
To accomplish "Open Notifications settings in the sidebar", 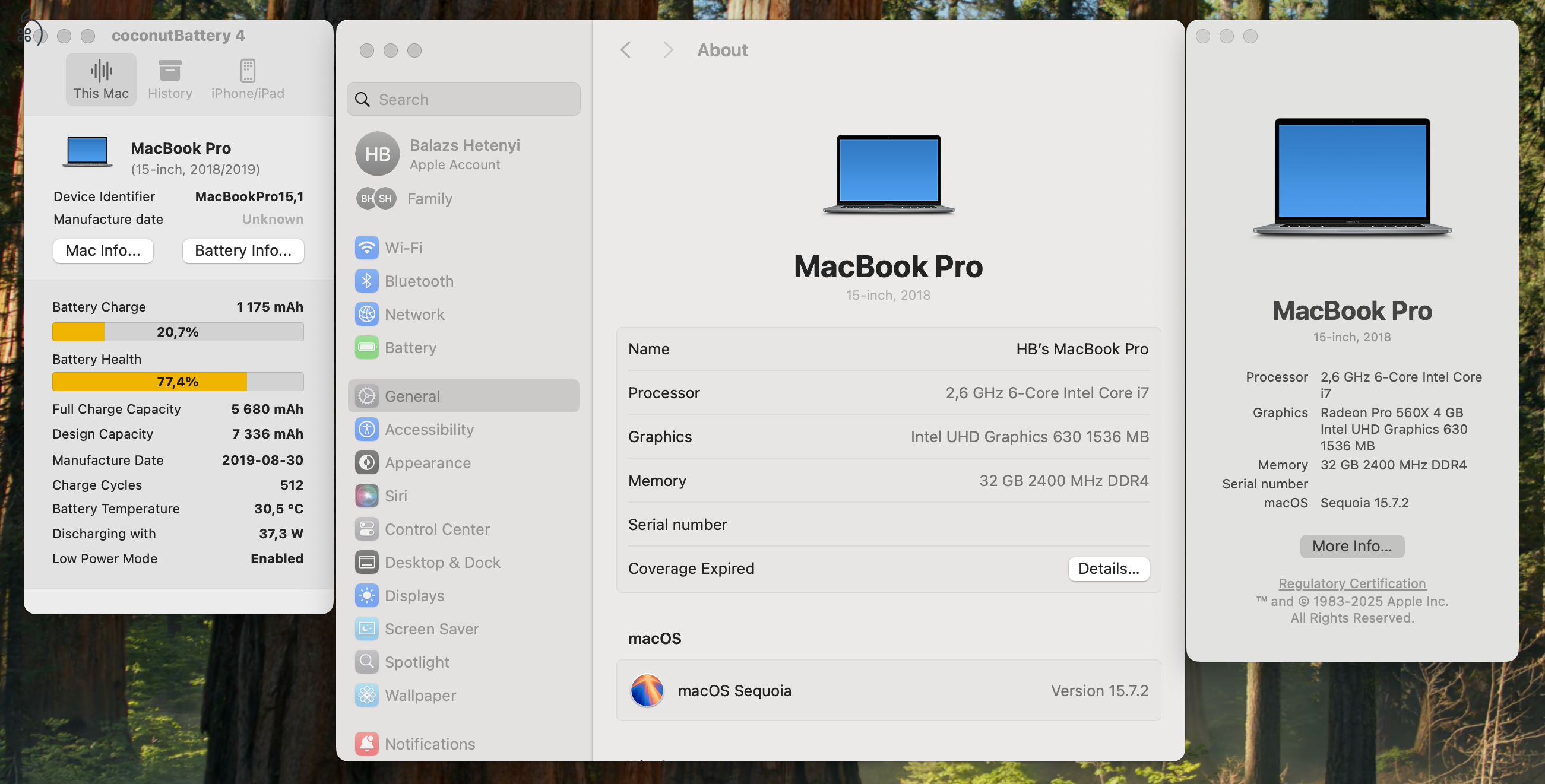I will click(429, 743).
